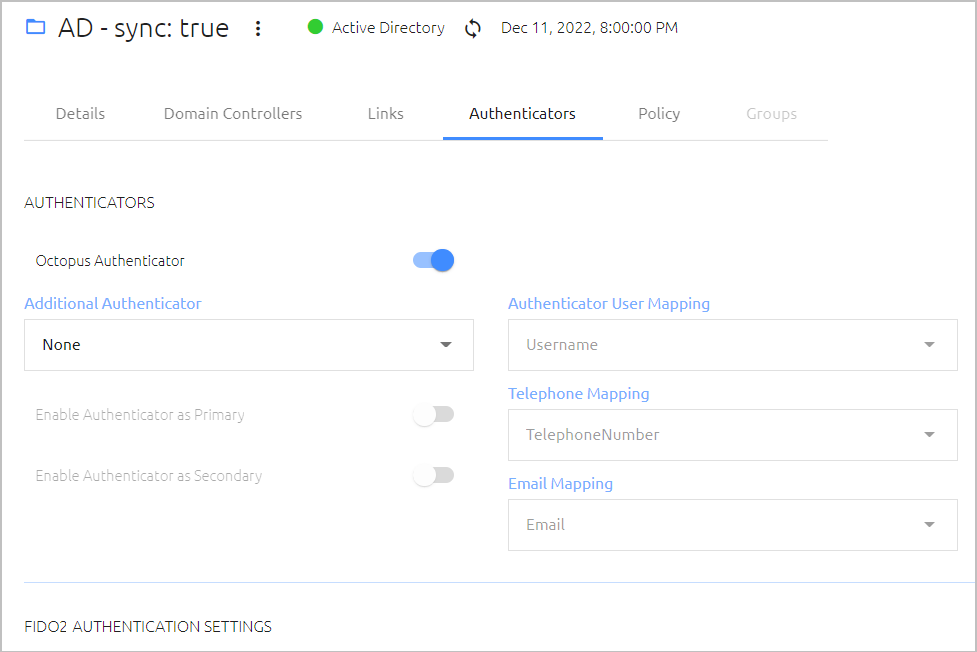The height and width of the screenshot is (652, 977).
Task: Open the Email Mapping dropdown
Action: pyautogui.click(x=733, y=524)
